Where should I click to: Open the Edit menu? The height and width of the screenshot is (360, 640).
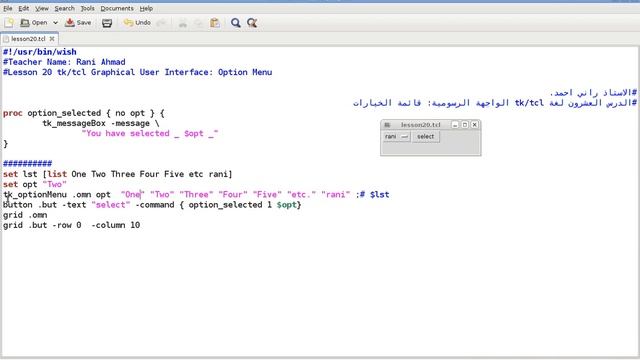coord(24,8)
